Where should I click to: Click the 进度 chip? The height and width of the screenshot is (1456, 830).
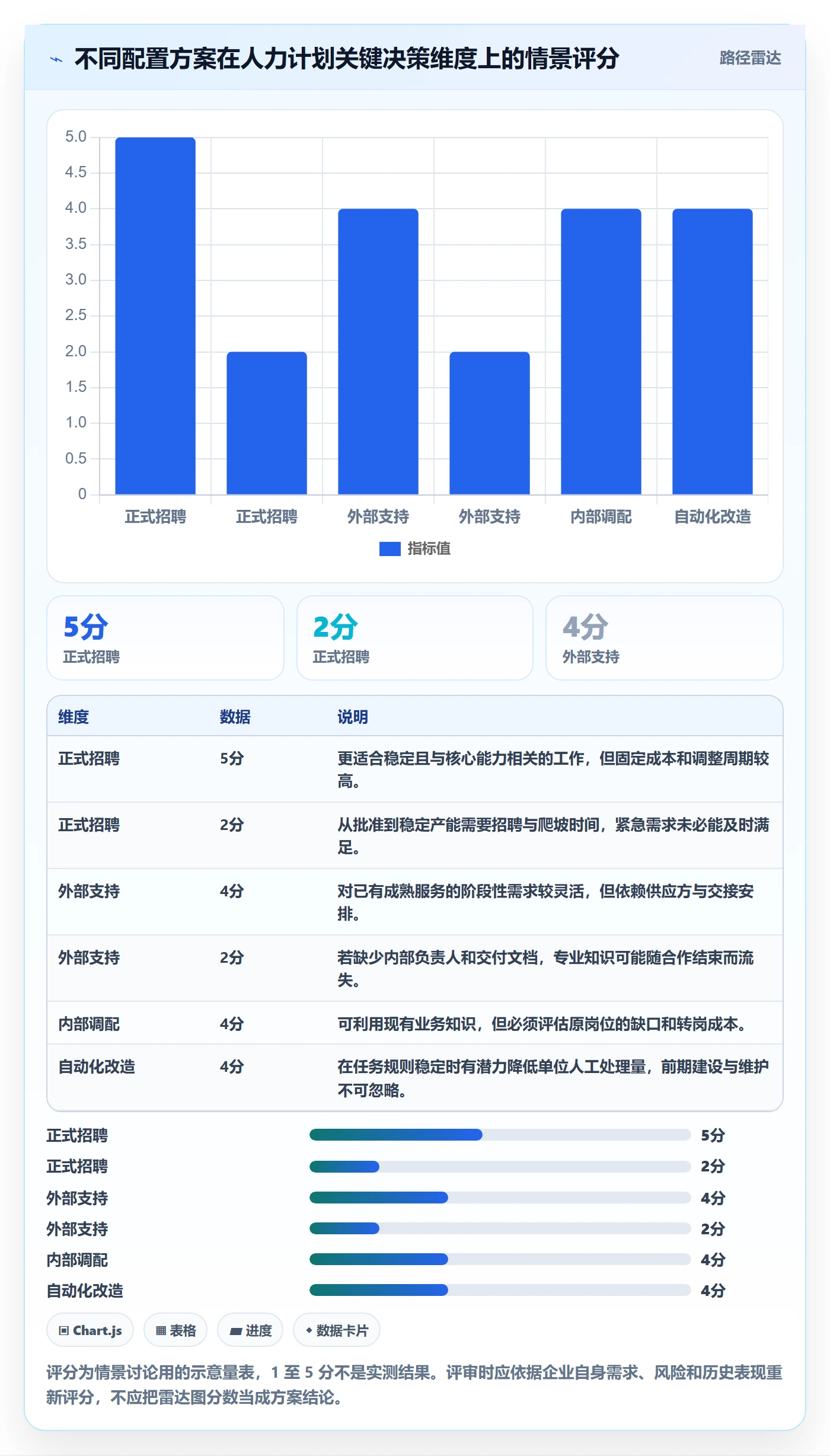250,1330
